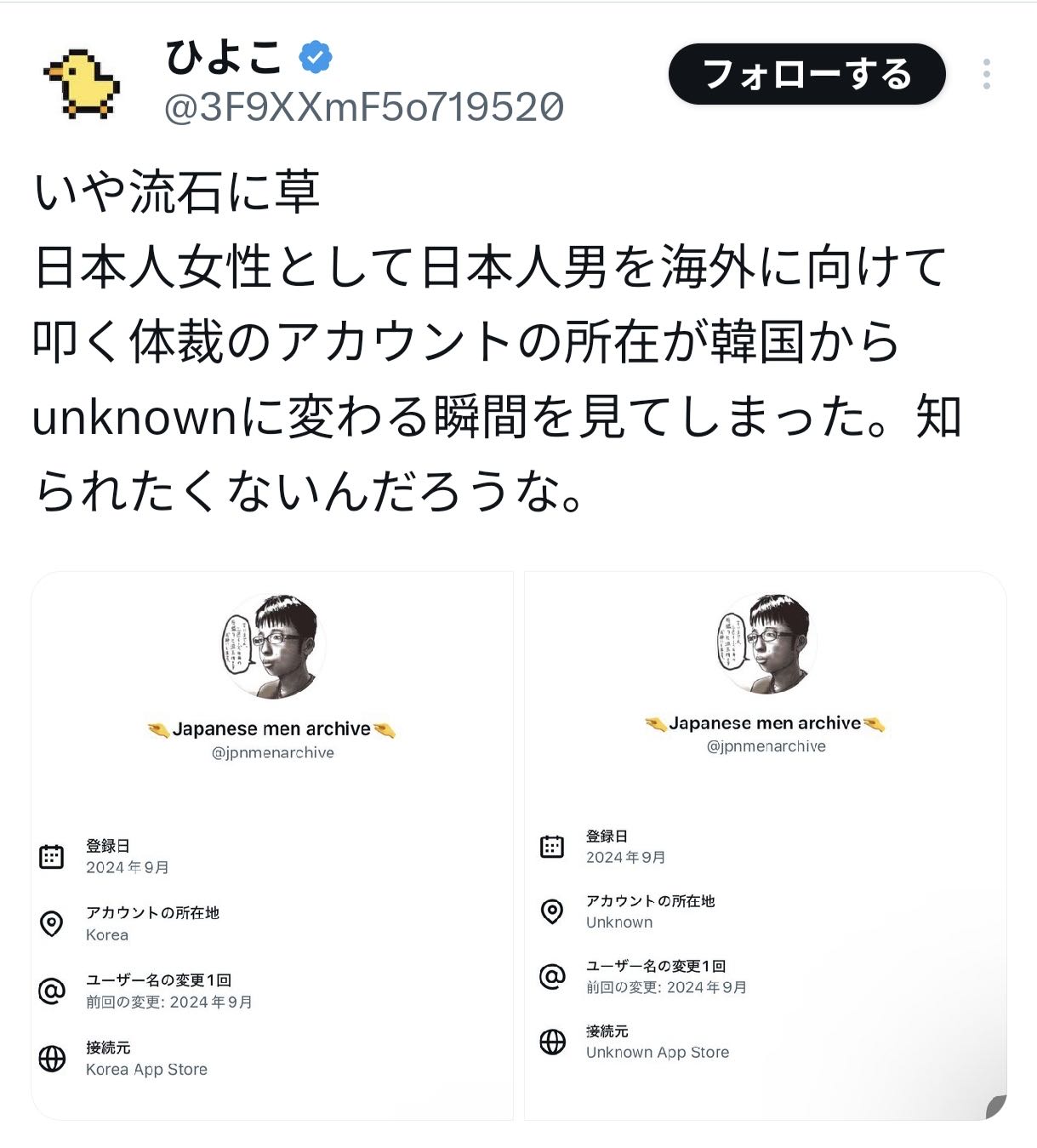Open ひよこ pixel chick profile avatar
Viewport: 1037px width, 1148px height.
(82, 83)
